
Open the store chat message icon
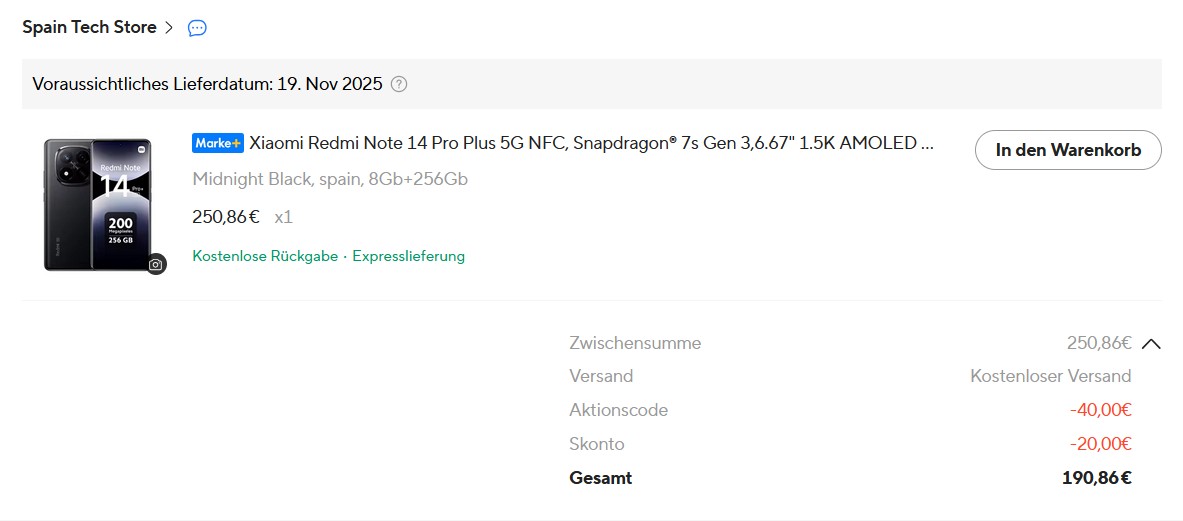point(197,28)
